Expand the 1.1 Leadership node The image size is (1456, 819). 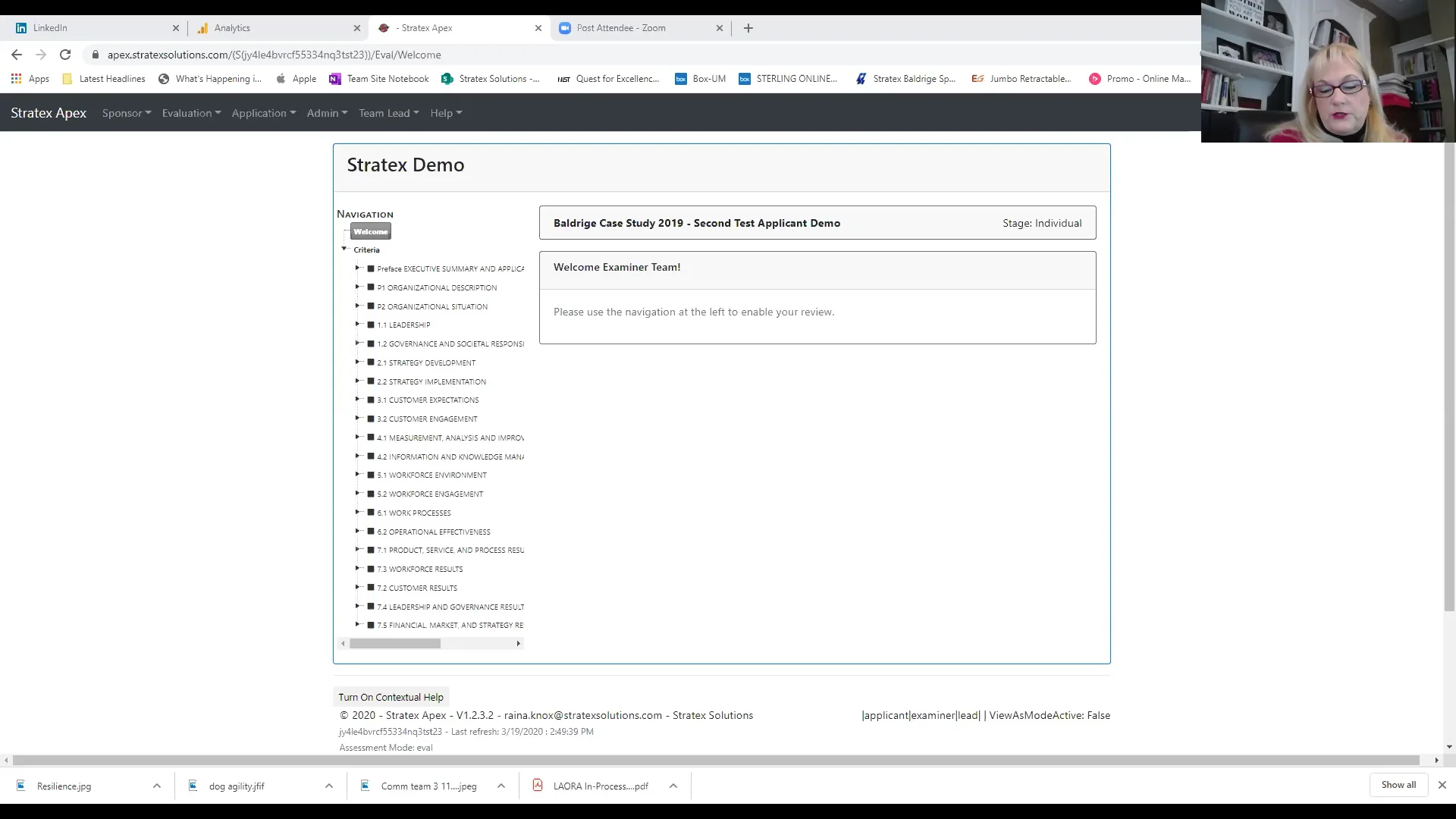coord(357,325)
